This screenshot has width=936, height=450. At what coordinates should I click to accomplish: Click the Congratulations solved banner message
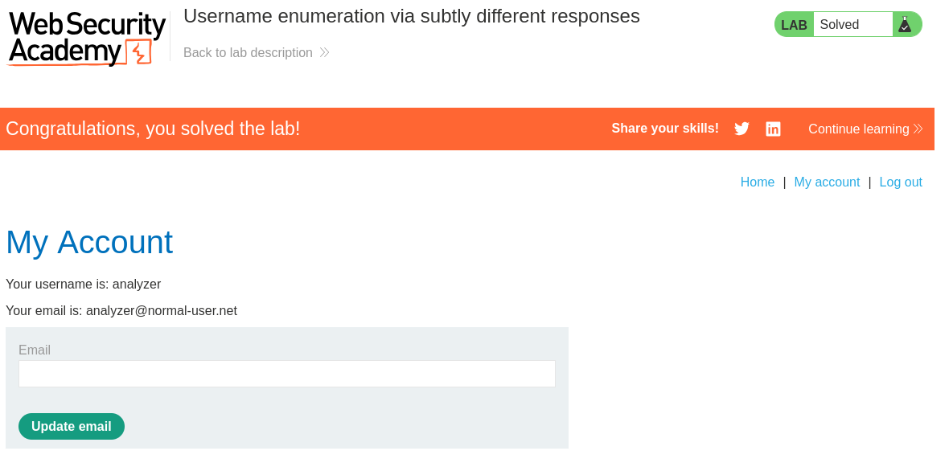[x=153, y=129]
